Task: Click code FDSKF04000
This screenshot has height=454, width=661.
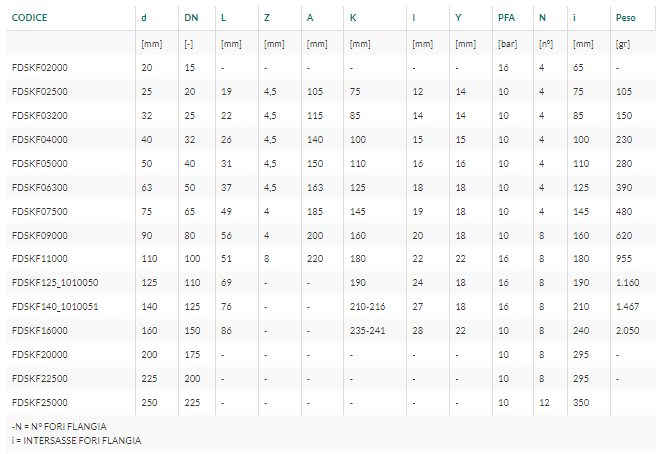Action: tap(40, 140)
